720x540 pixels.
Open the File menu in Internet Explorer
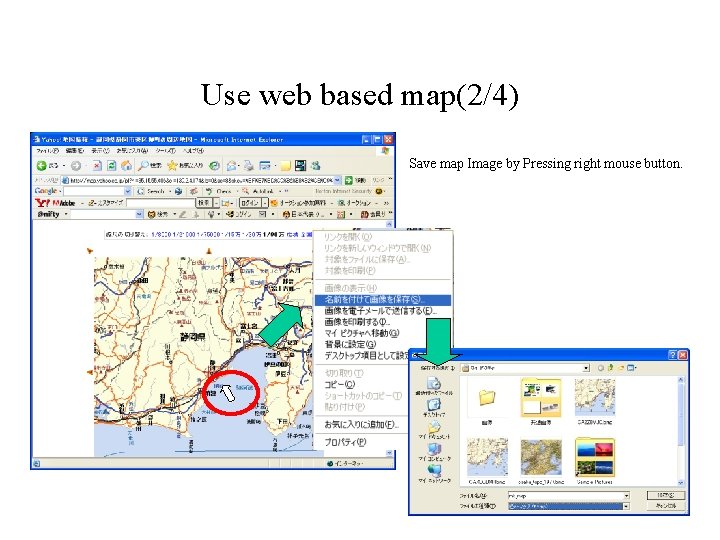(47, 150)
